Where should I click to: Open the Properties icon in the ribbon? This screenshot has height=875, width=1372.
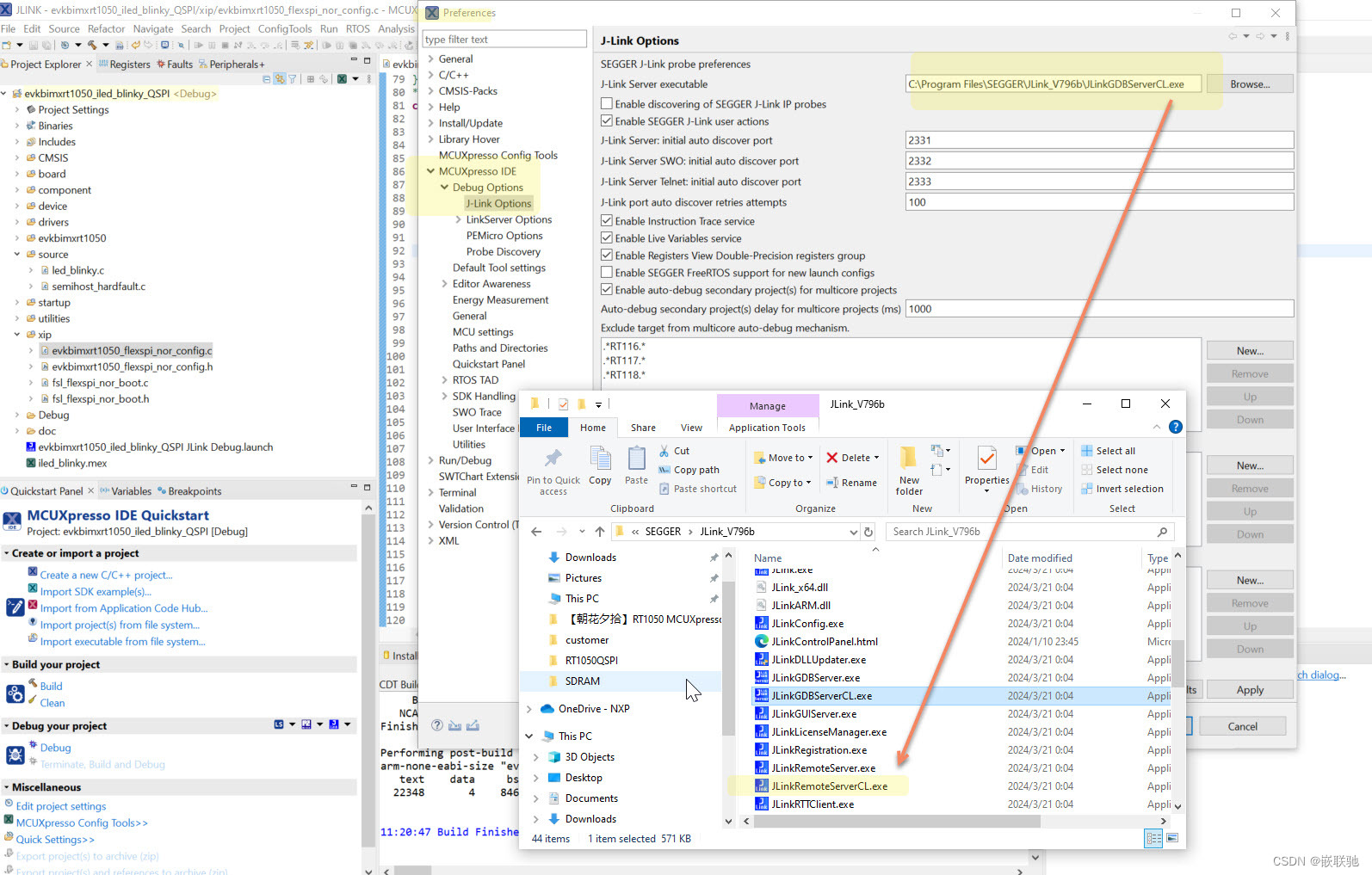pyautogui.click(x=987, y=458)
